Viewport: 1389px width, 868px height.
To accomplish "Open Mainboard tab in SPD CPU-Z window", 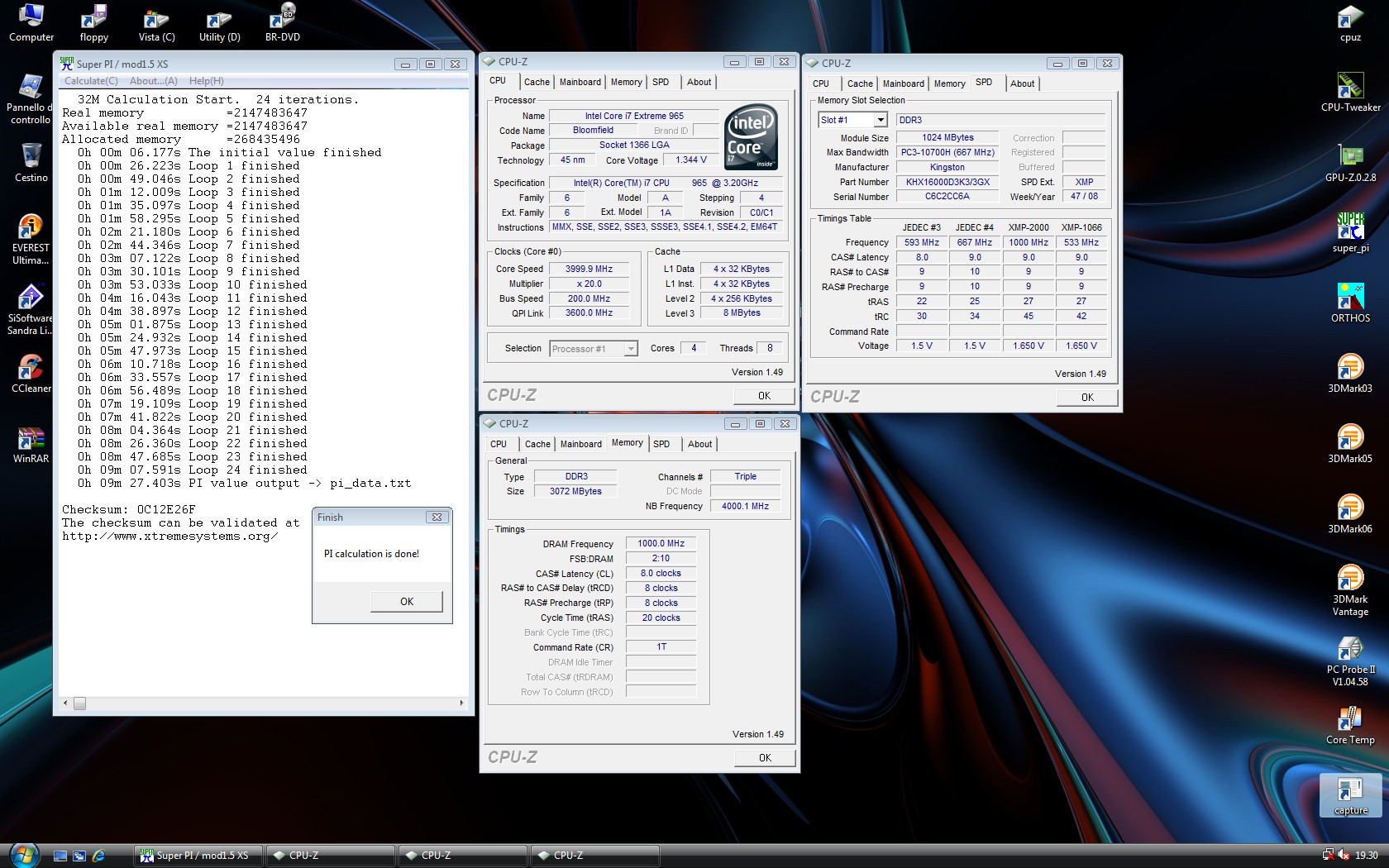I will pyautogui.click(x=904, y=83).
